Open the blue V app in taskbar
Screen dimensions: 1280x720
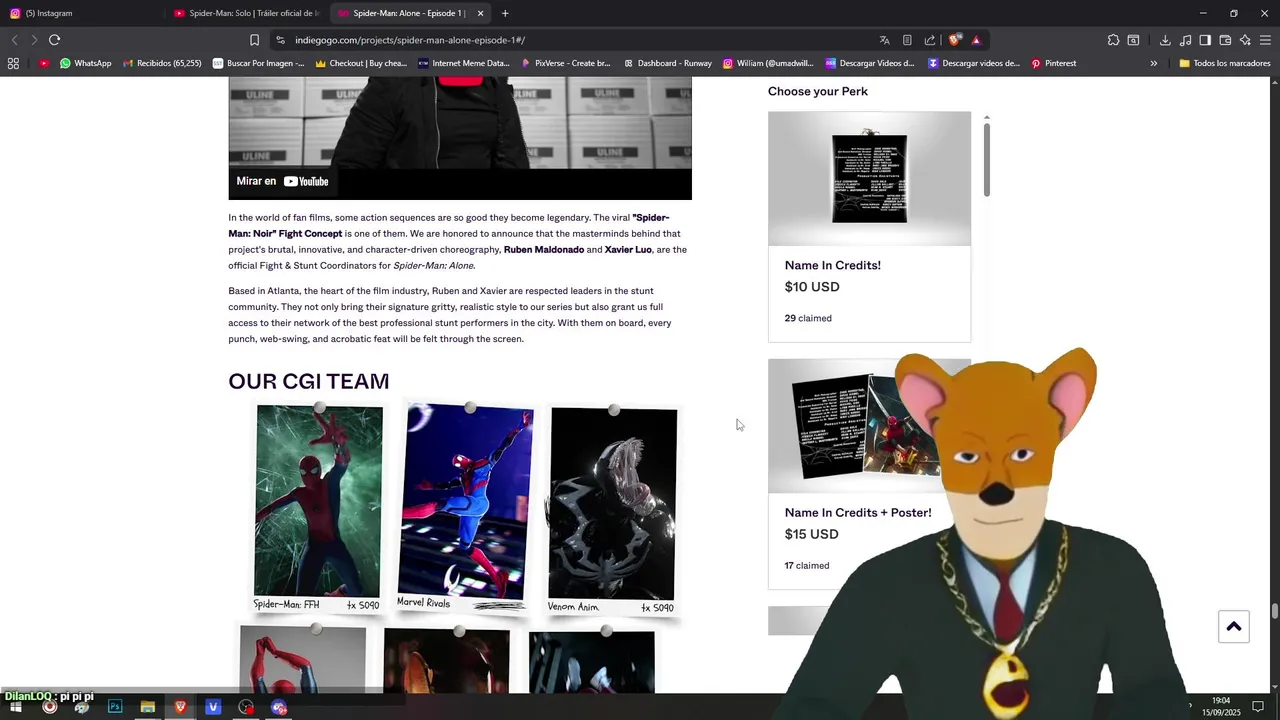pos(213,707)
